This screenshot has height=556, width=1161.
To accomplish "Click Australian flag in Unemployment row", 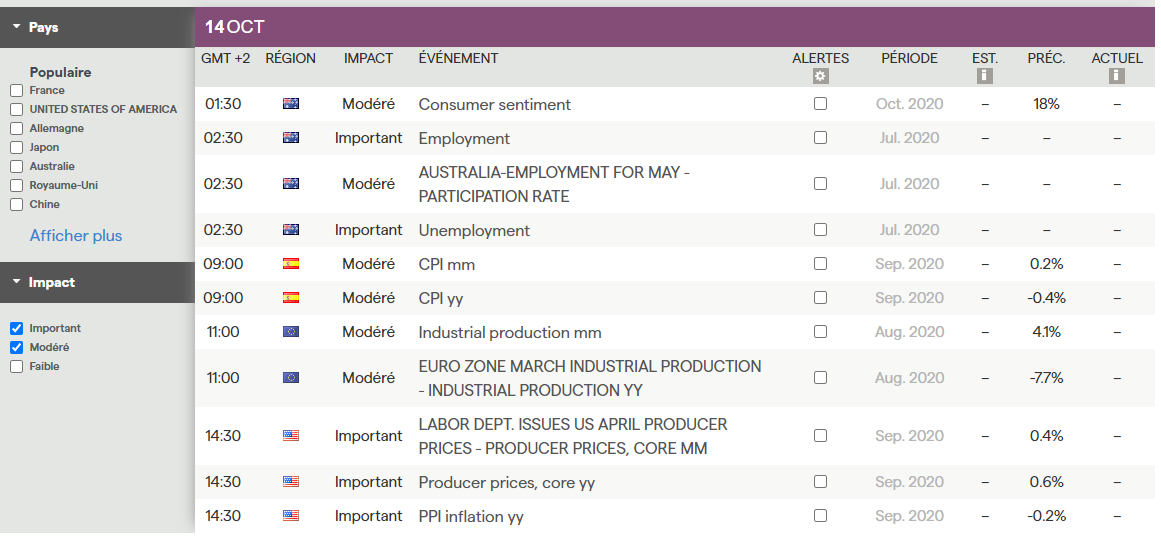I will tap(291, 230).
